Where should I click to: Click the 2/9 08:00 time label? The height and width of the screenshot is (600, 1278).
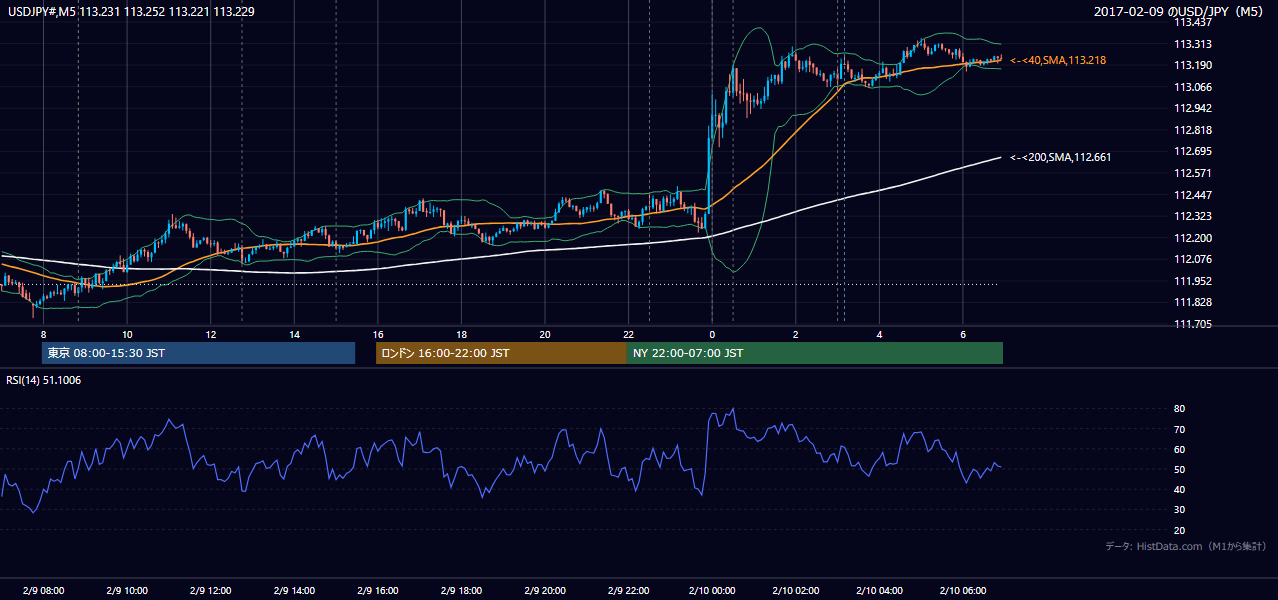43,590
